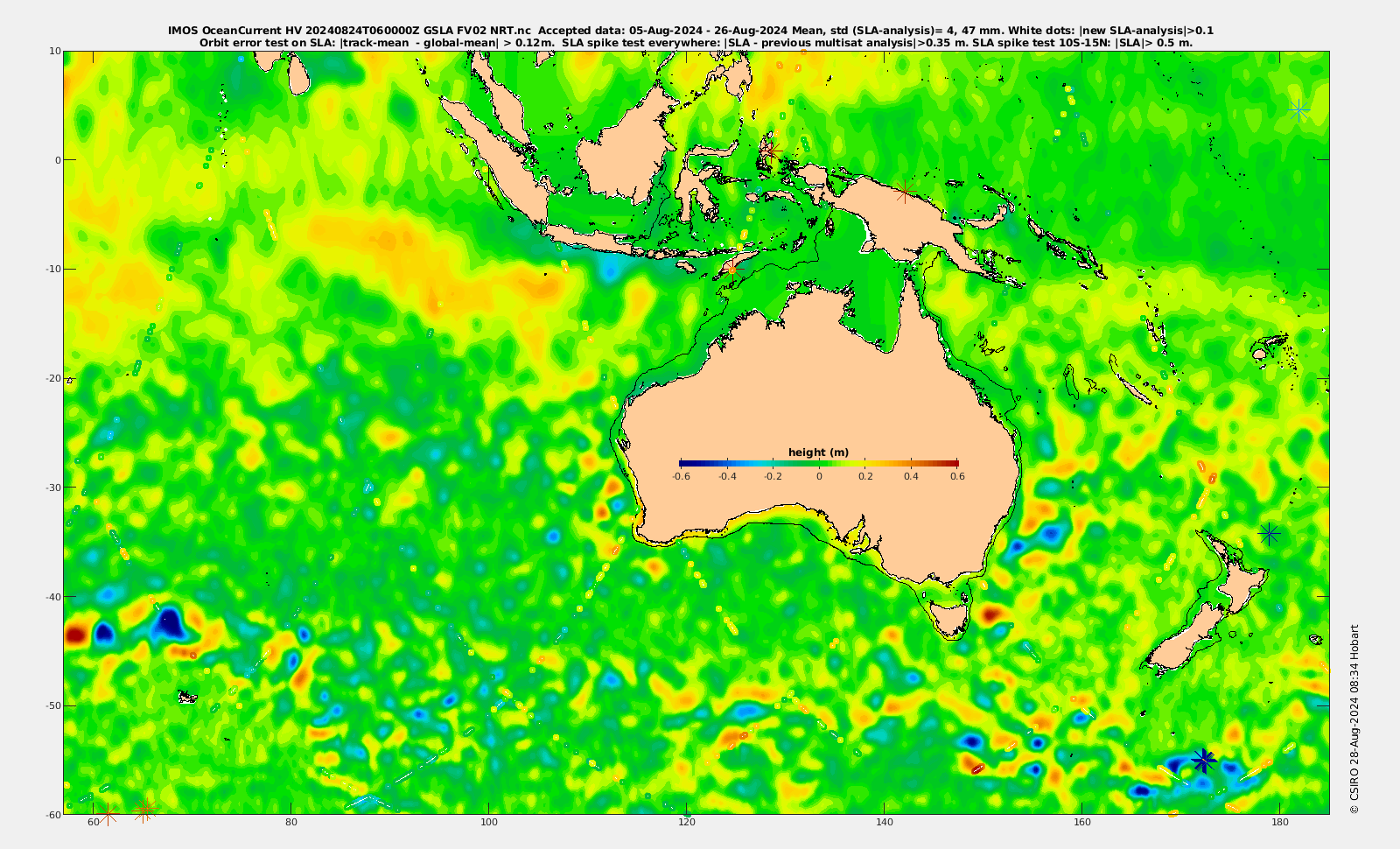
Task: Click New Zealand's South Island
Action: click(1183, 639)
